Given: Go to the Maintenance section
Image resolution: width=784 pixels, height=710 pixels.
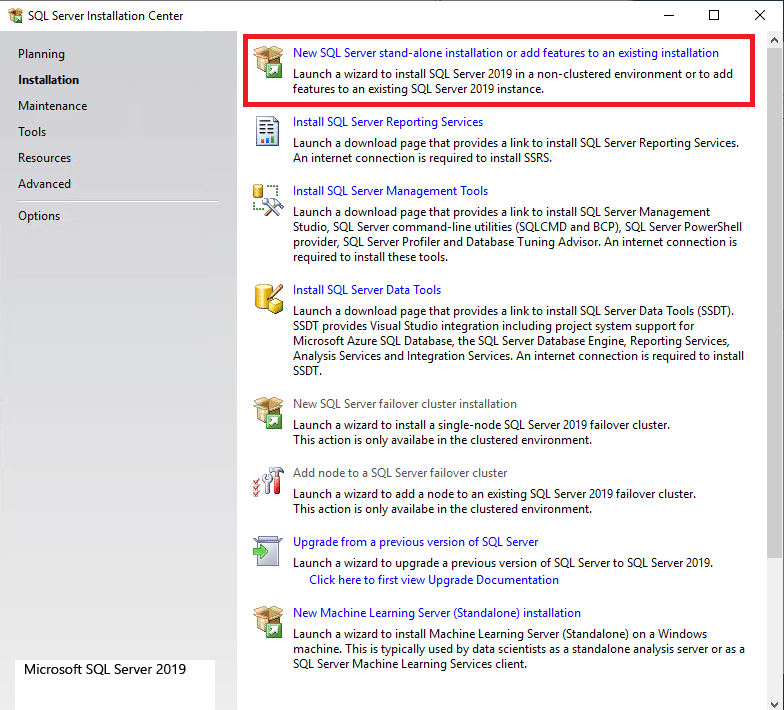Looking at the screenshot, I should [x=52, y=106].
